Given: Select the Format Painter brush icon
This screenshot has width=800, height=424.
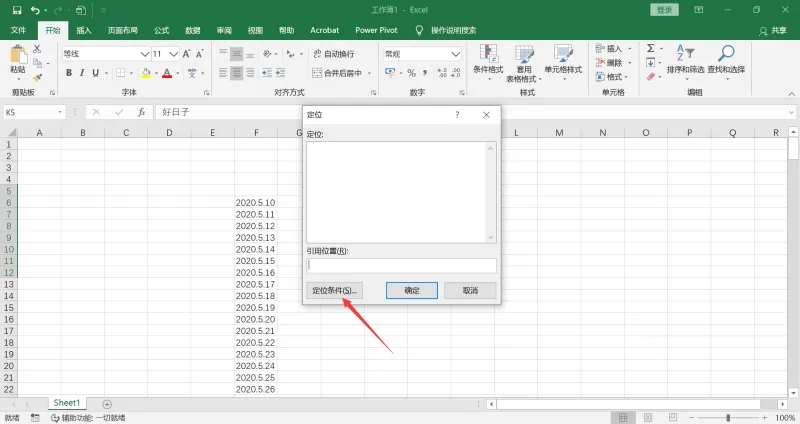Looking at the screenshot, I should pyautogui.click(x=37, y=78).
